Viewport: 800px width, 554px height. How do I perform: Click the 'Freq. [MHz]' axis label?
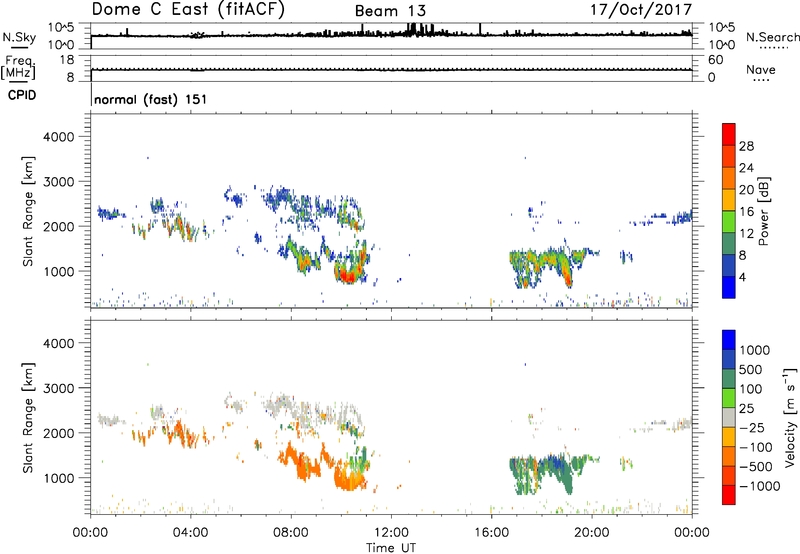[18, 67]
